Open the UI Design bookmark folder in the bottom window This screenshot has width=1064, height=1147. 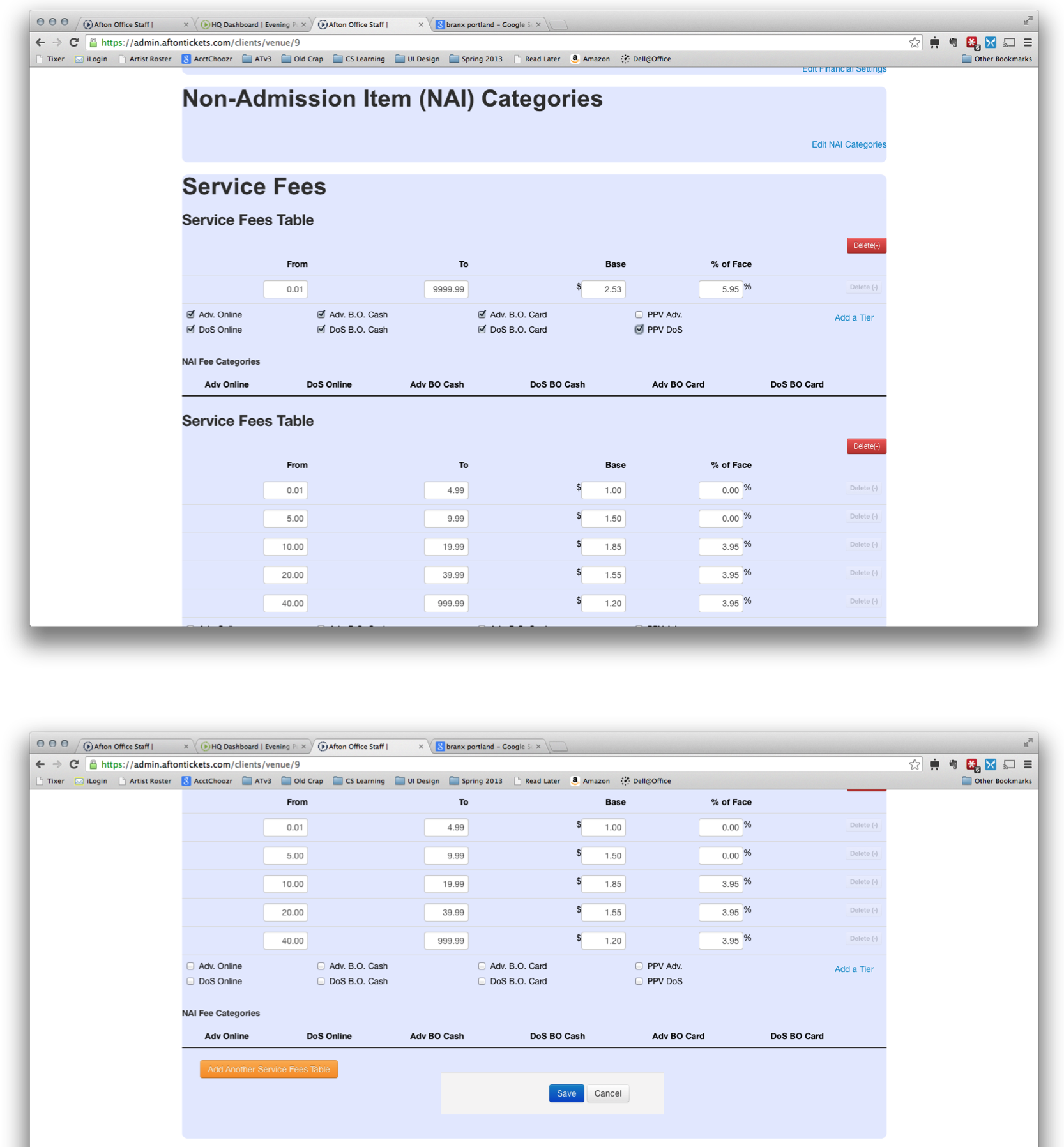tap(417, 780)
